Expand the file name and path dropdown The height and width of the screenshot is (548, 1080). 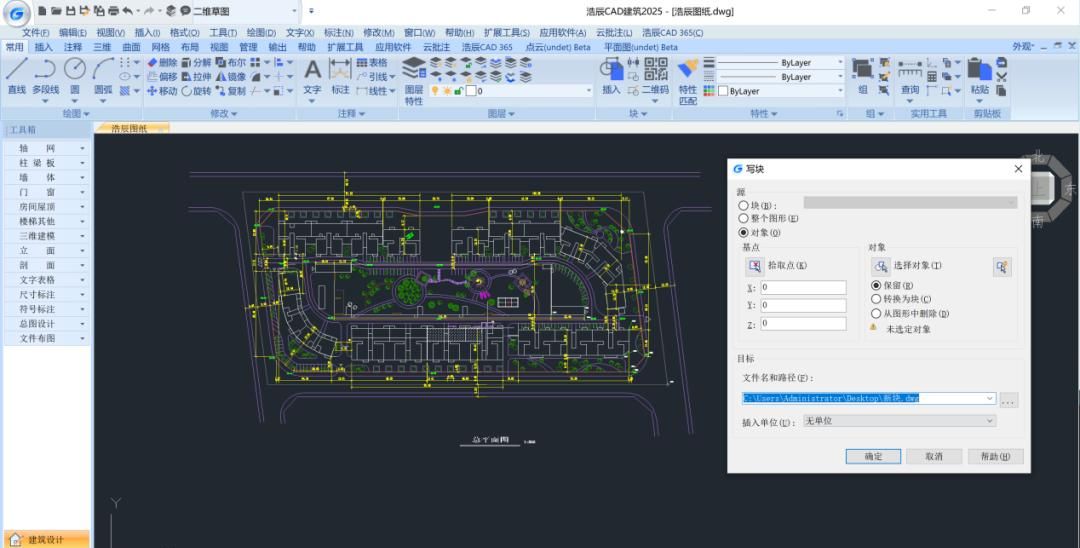(990, 398)
